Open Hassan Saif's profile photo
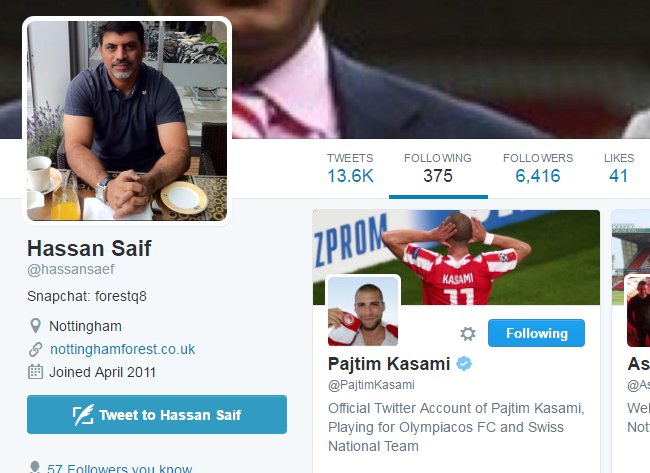The width and height of the screenshot is (650, 473). (127, 121)
